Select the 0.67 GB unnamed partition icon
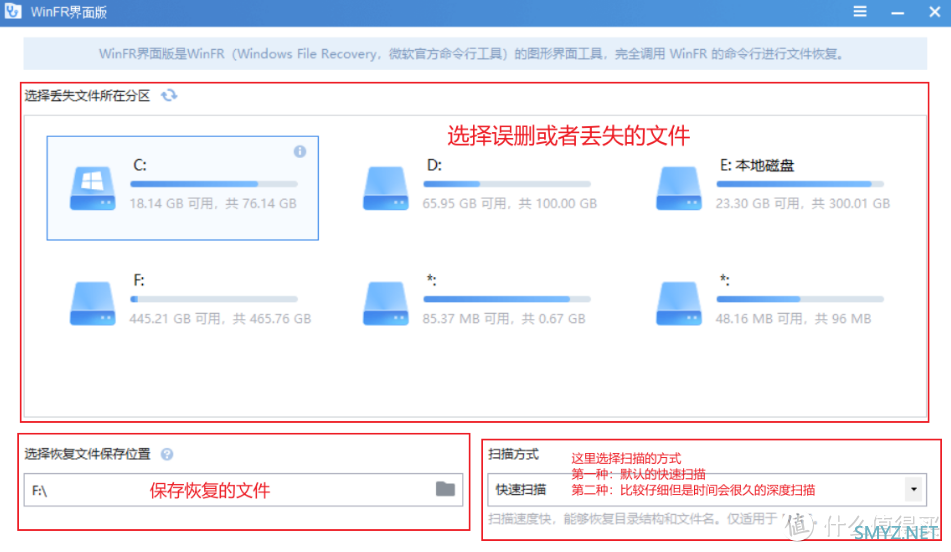Screen dimensions: 951x552 (386, 303)
